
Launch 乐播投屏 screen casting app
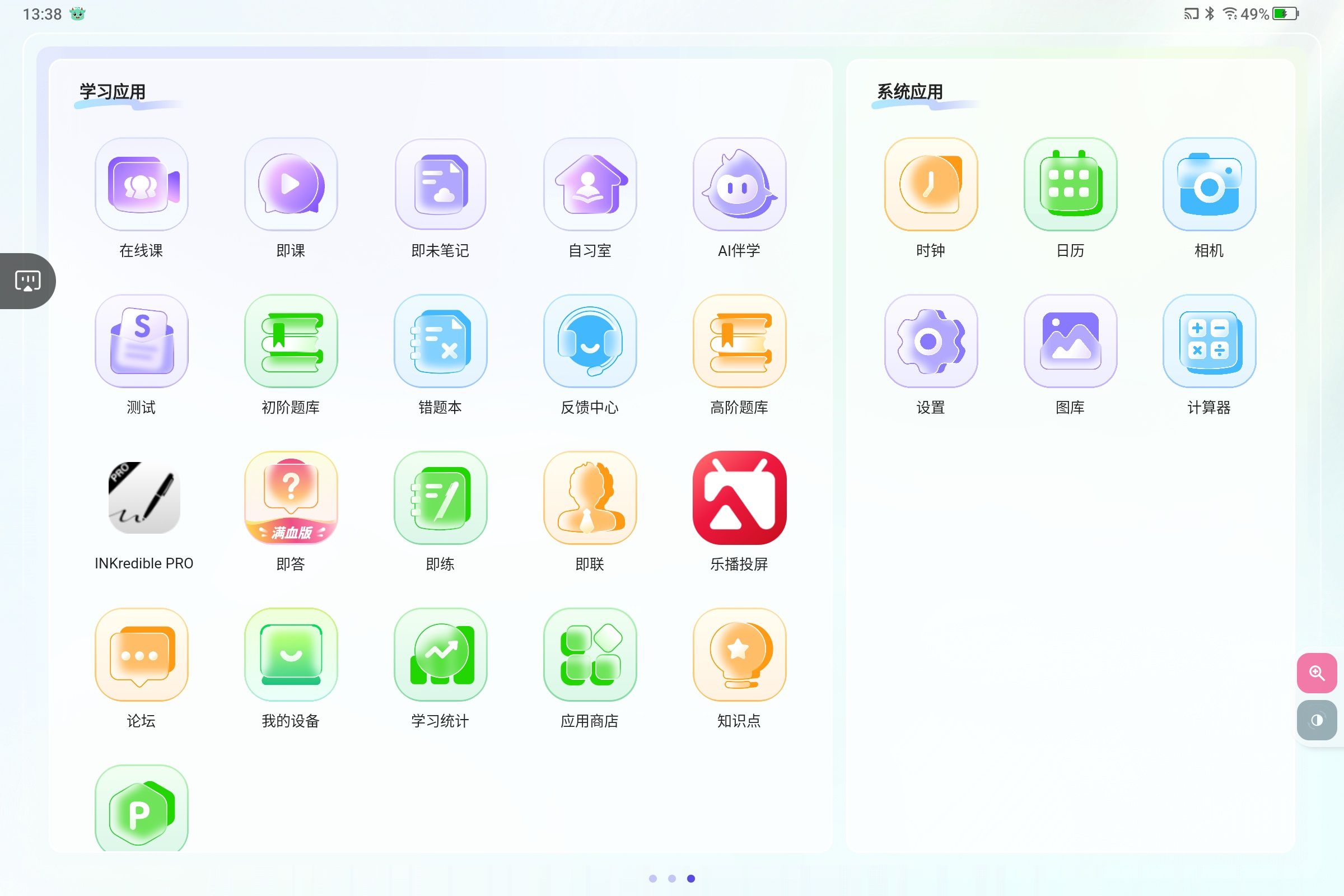click(x=739, y=498)
